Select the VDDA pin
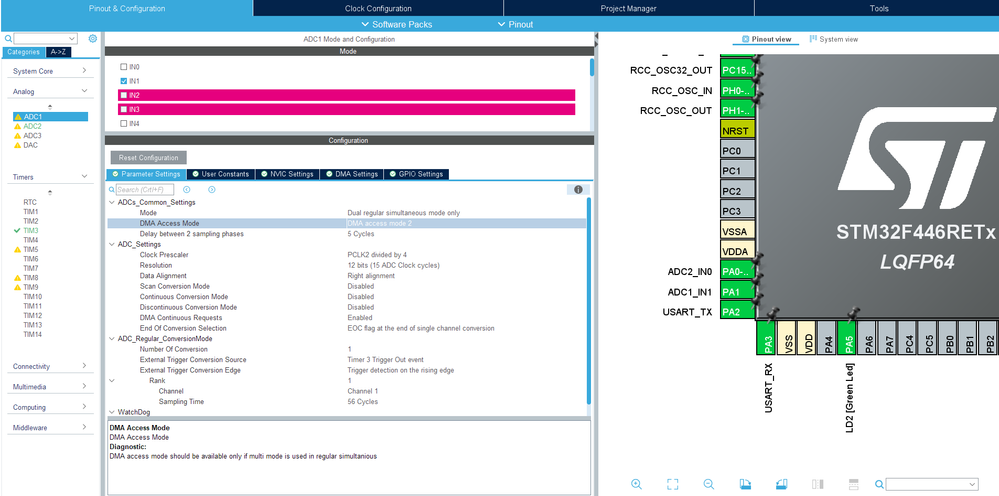Viewport: 999px width, 496px height. click(x=738, y=250)
